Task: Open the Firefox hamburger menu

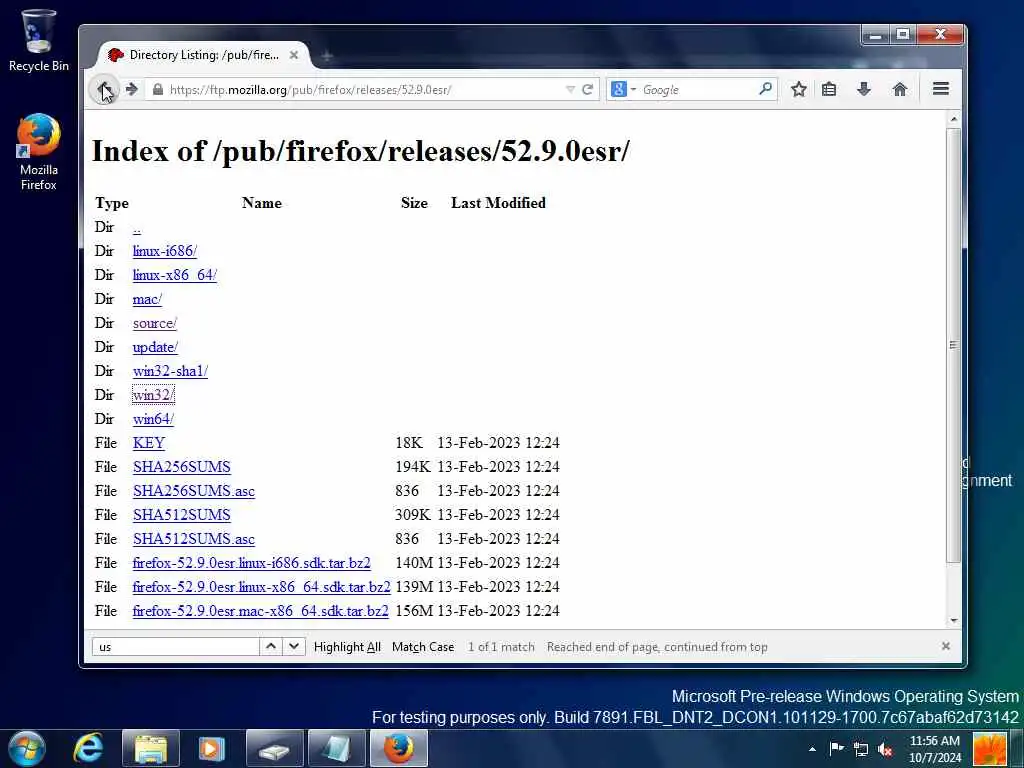Action: point(940,89)
